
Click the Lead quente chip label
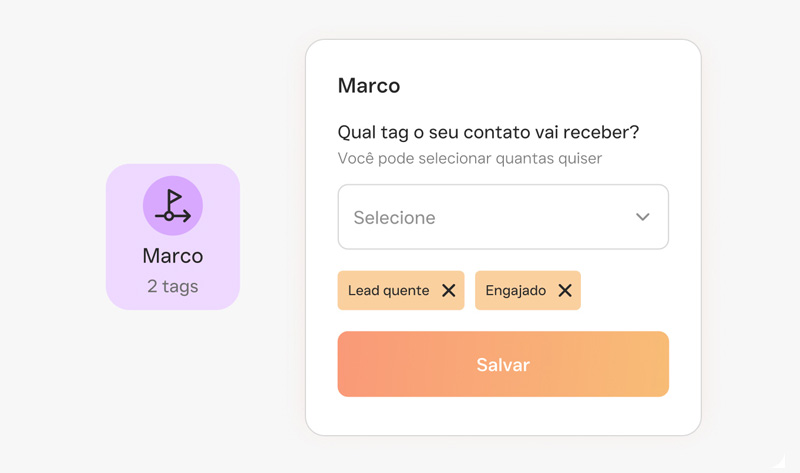tap(388, 290)
